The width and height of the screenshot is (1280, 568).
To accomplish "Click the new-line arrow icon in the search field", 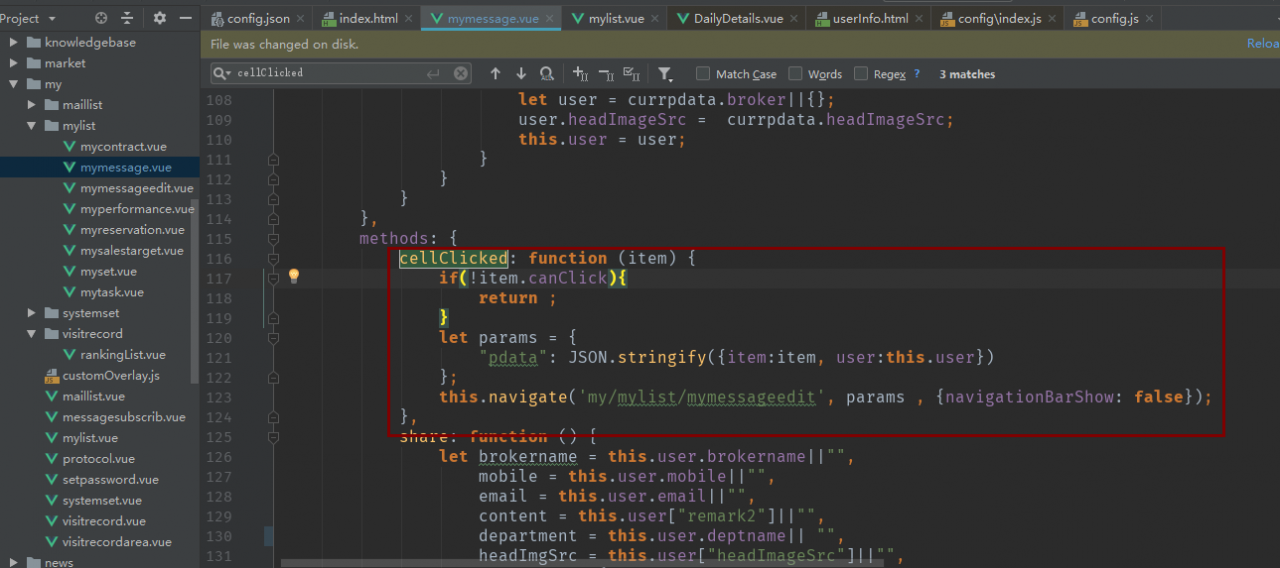I will click(433, 73).
